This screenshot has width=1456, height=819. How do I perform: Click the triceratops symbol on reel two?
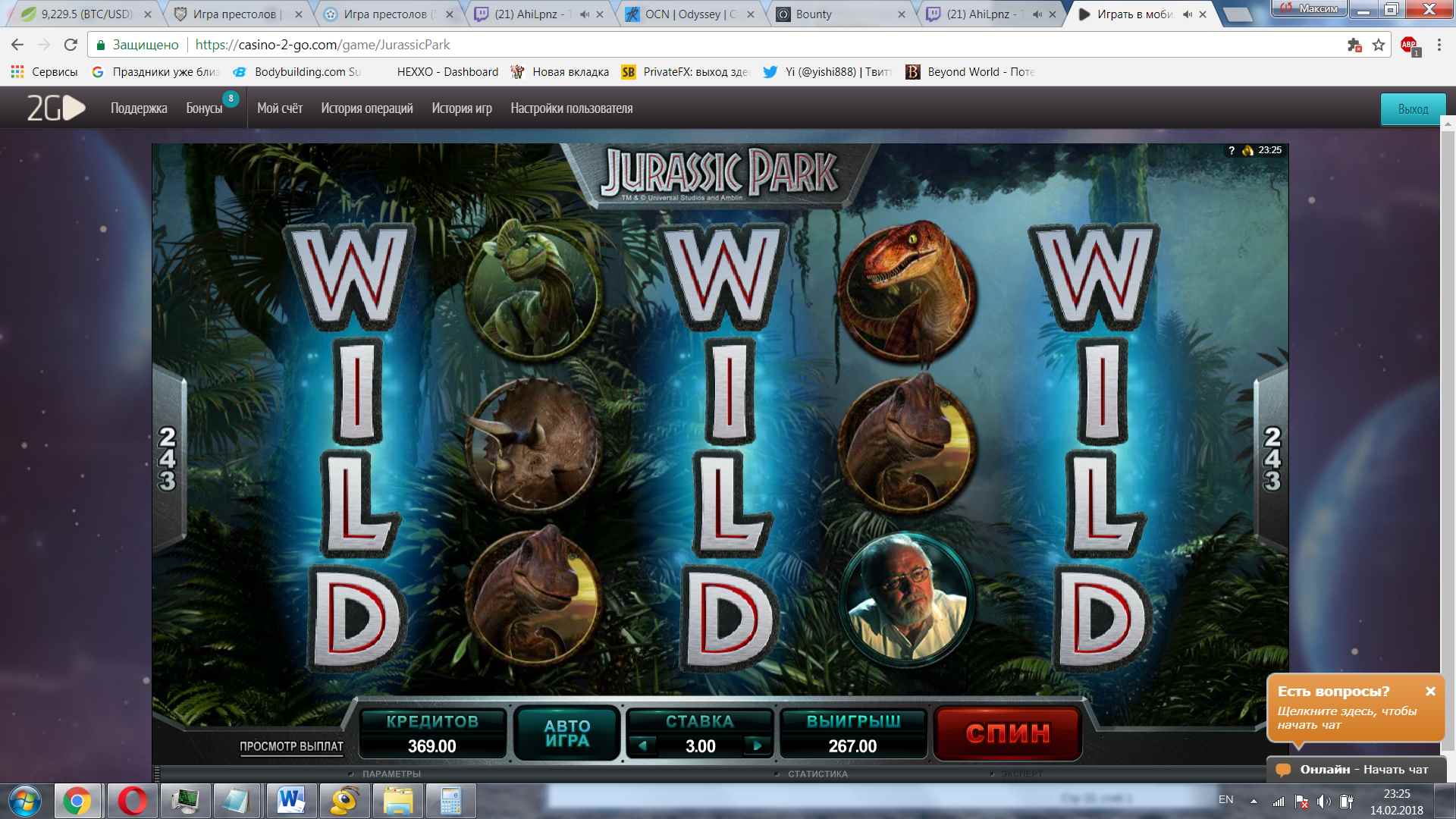533,444
